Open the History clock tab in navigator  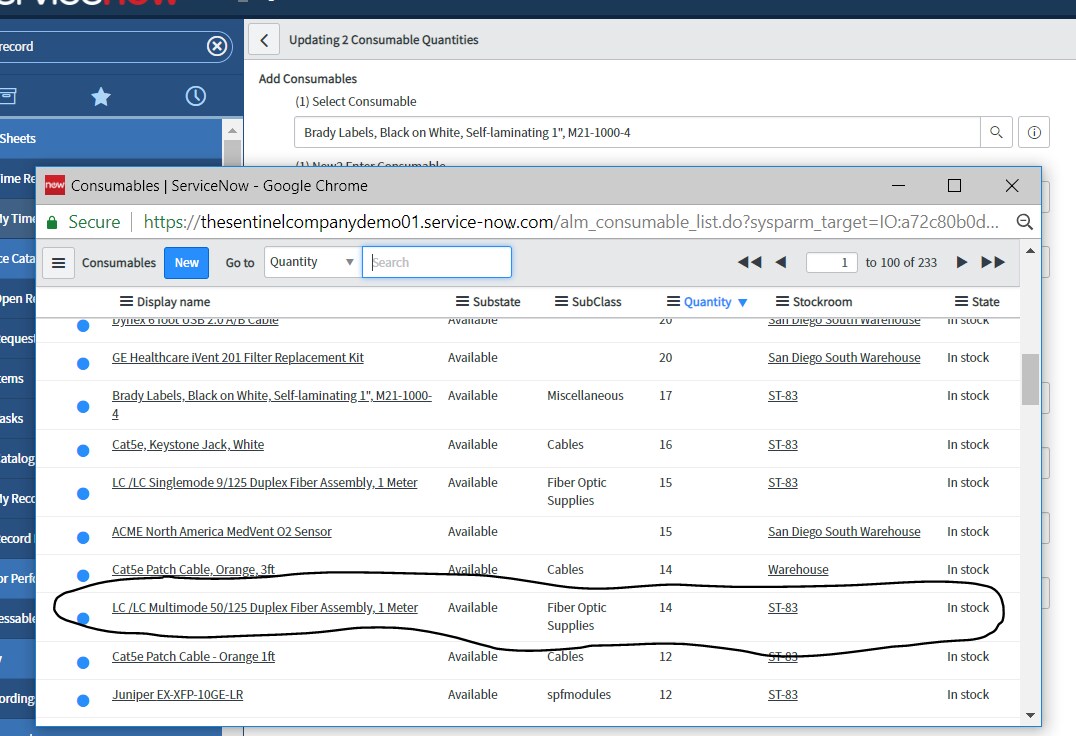tap(196, 96)
